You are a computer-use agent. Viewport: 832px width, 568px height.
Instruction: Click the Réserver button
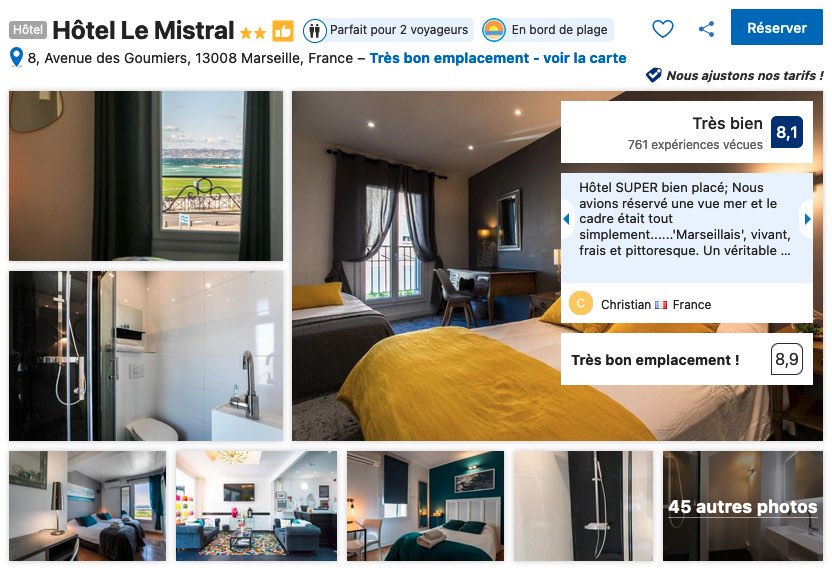click(x=777, y=27)
